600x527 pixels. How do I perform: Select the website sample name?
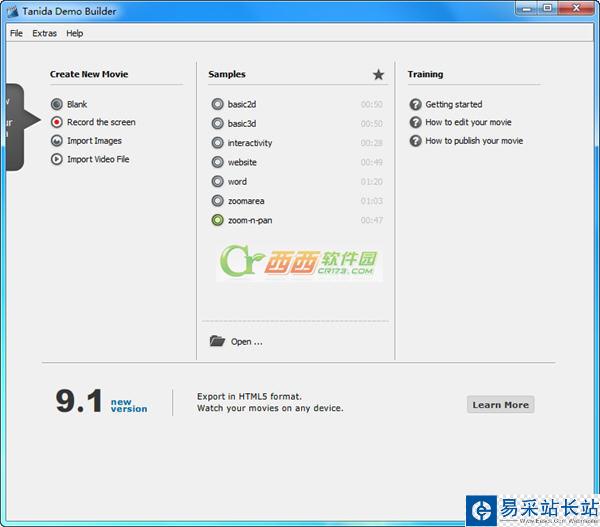pos(242,162)
